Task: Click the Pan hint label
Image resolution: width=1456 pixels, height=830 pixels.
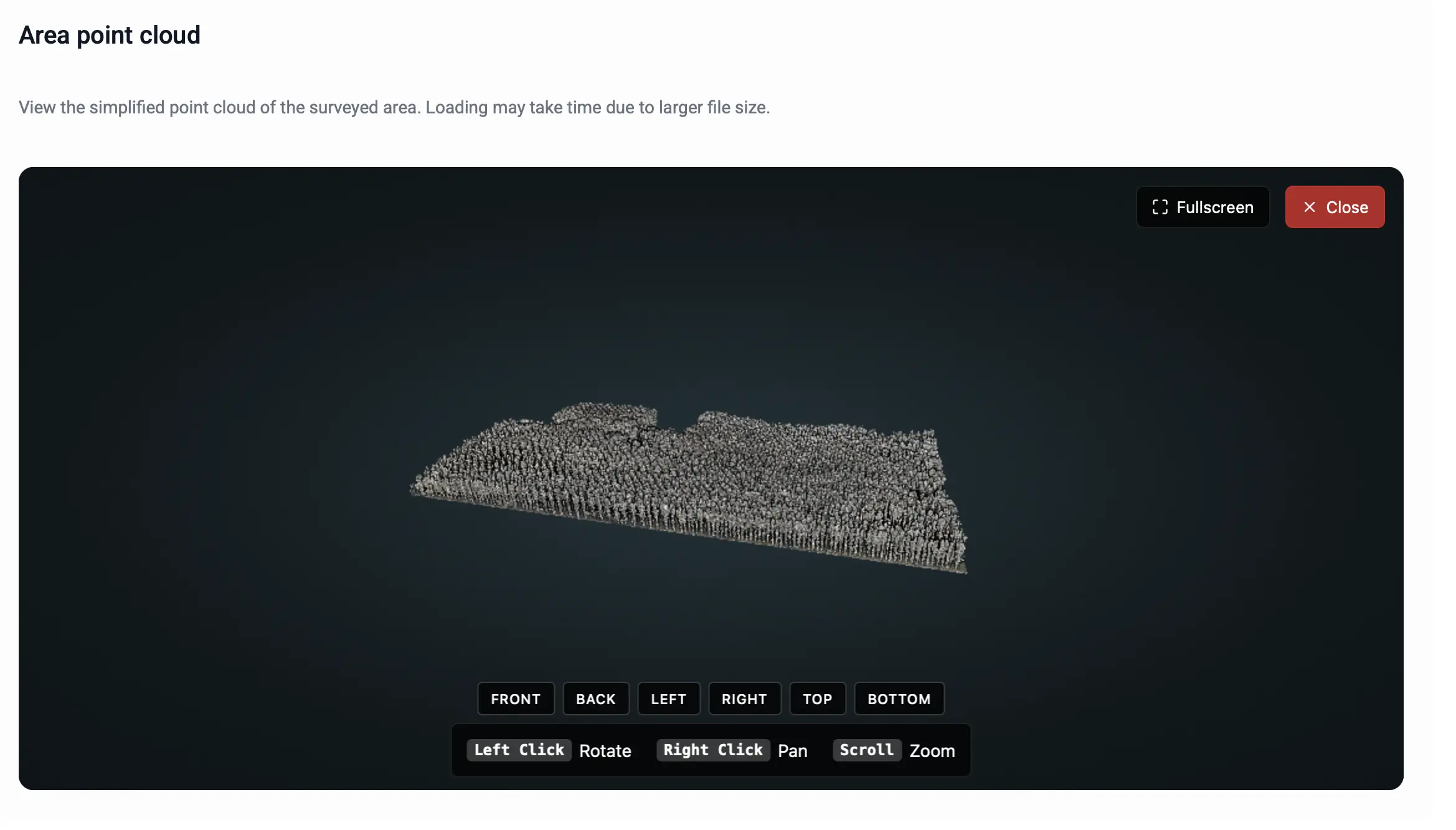Action: coord(792,751)
